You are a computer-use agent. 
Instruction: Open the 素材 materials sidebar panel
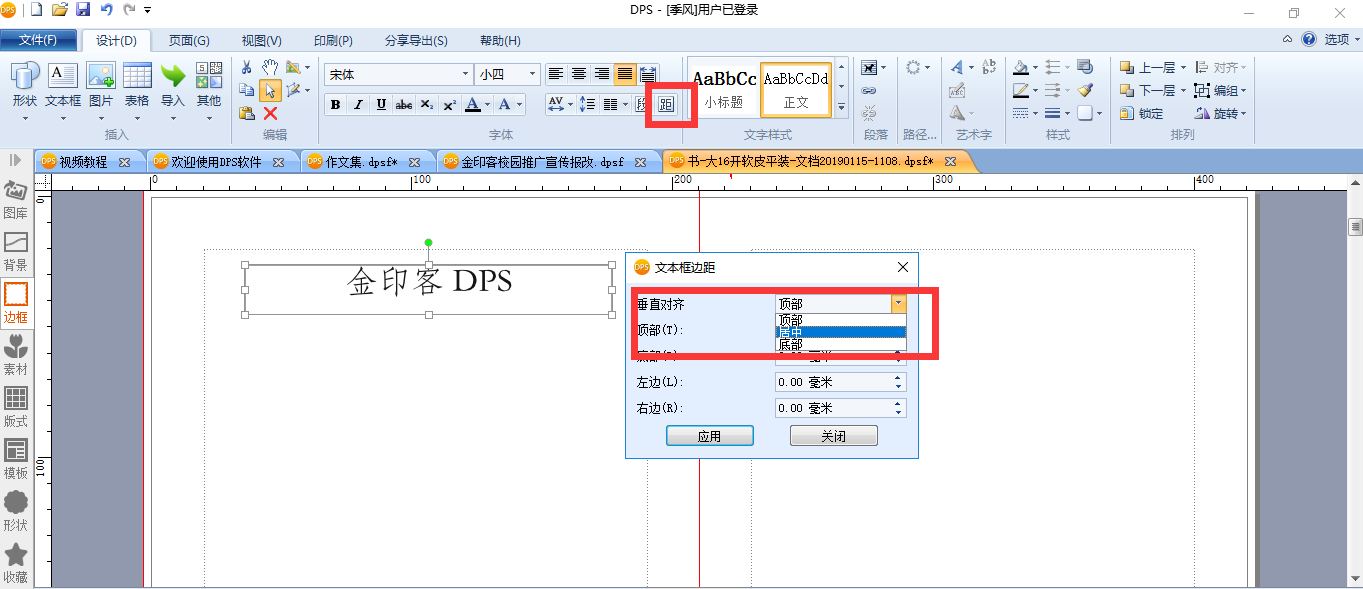(15, 356)
